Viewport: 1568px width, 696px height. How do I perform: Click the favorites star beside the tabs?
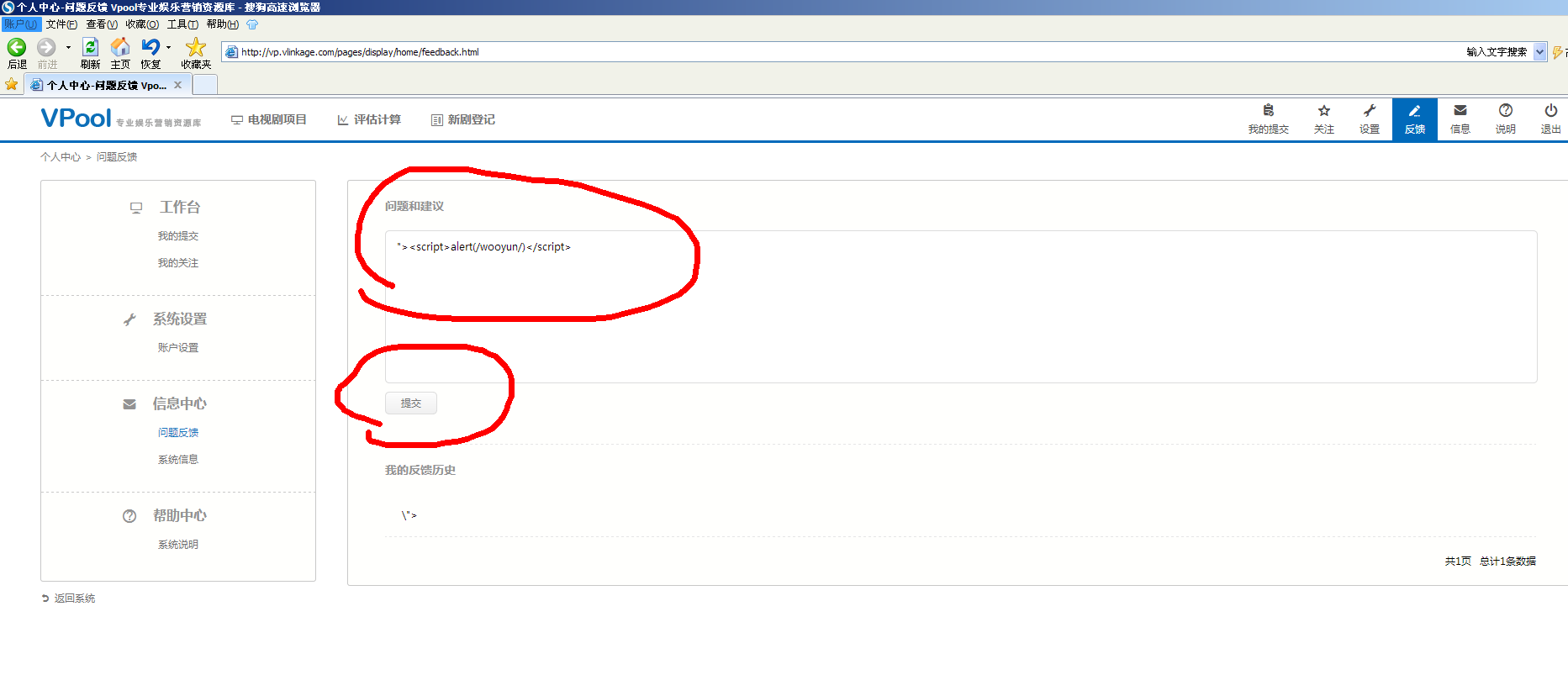point(12,84)
